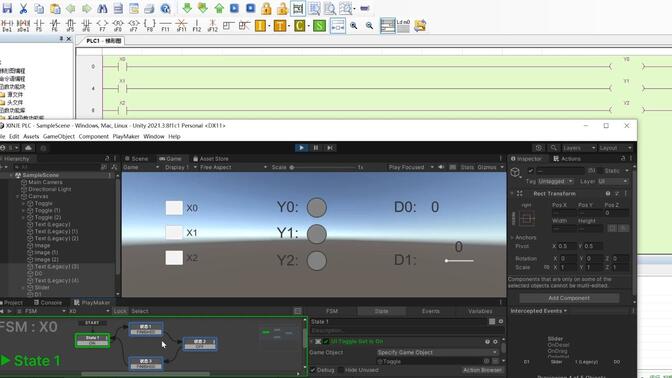Click the olive C counter icon

(300, 26)
